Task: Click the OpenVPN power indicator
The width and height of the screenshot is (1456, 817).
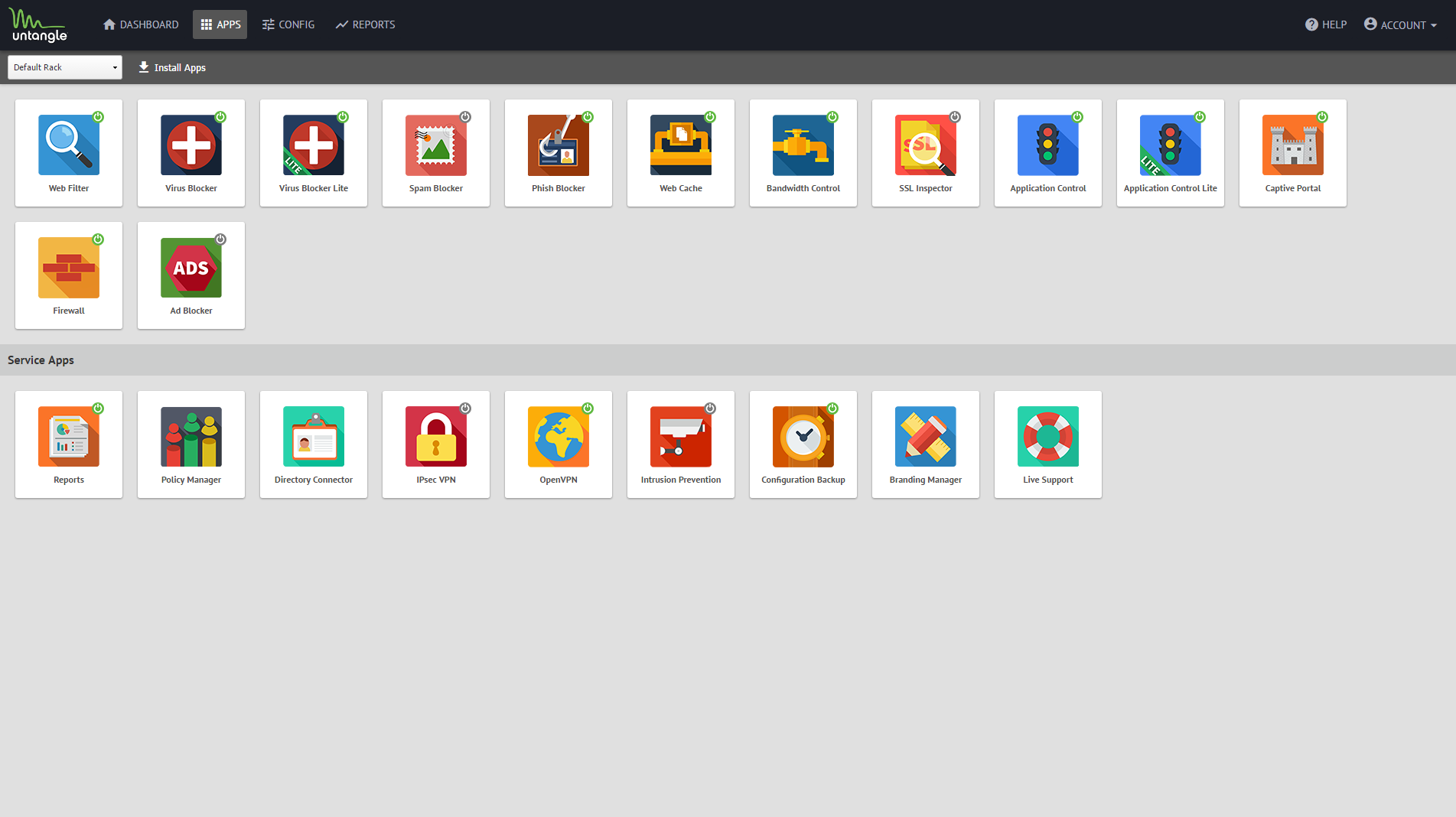Action: (588, 408)
